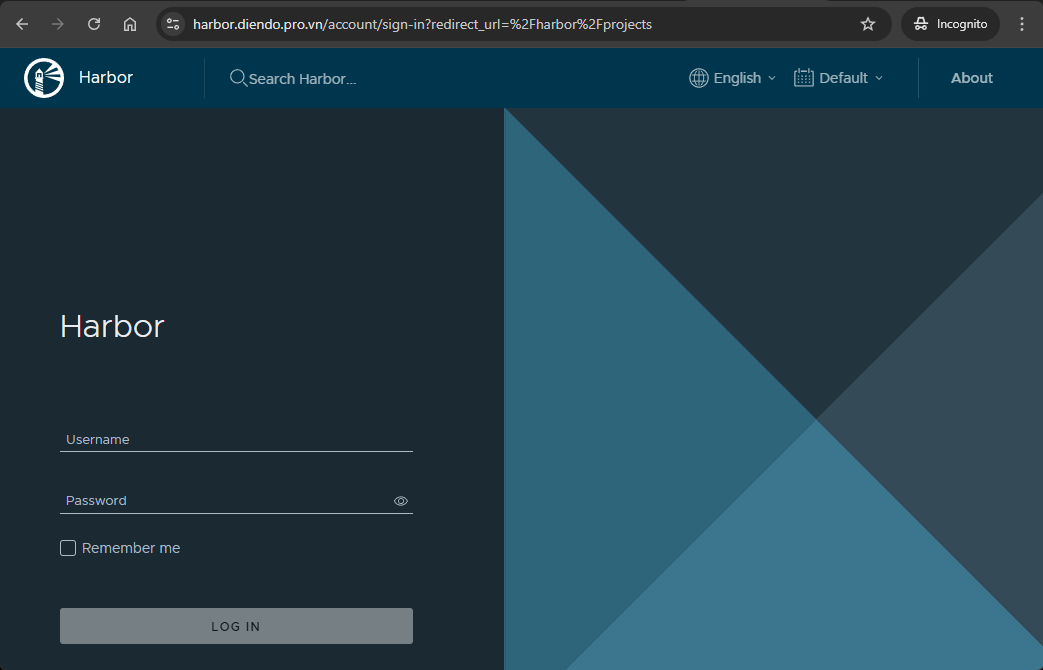Tick the Remember me checkbox
1043x670 pixels.
(68, 548)
